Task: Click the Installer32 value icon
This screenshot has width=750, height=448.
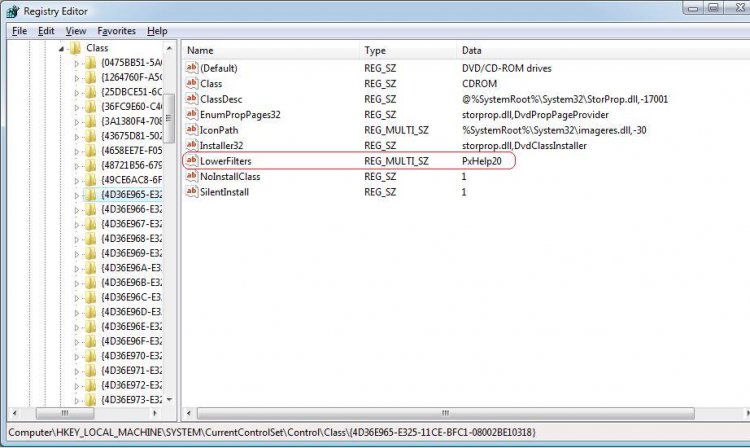Action: pyautogui.click(x=192, y=145)
